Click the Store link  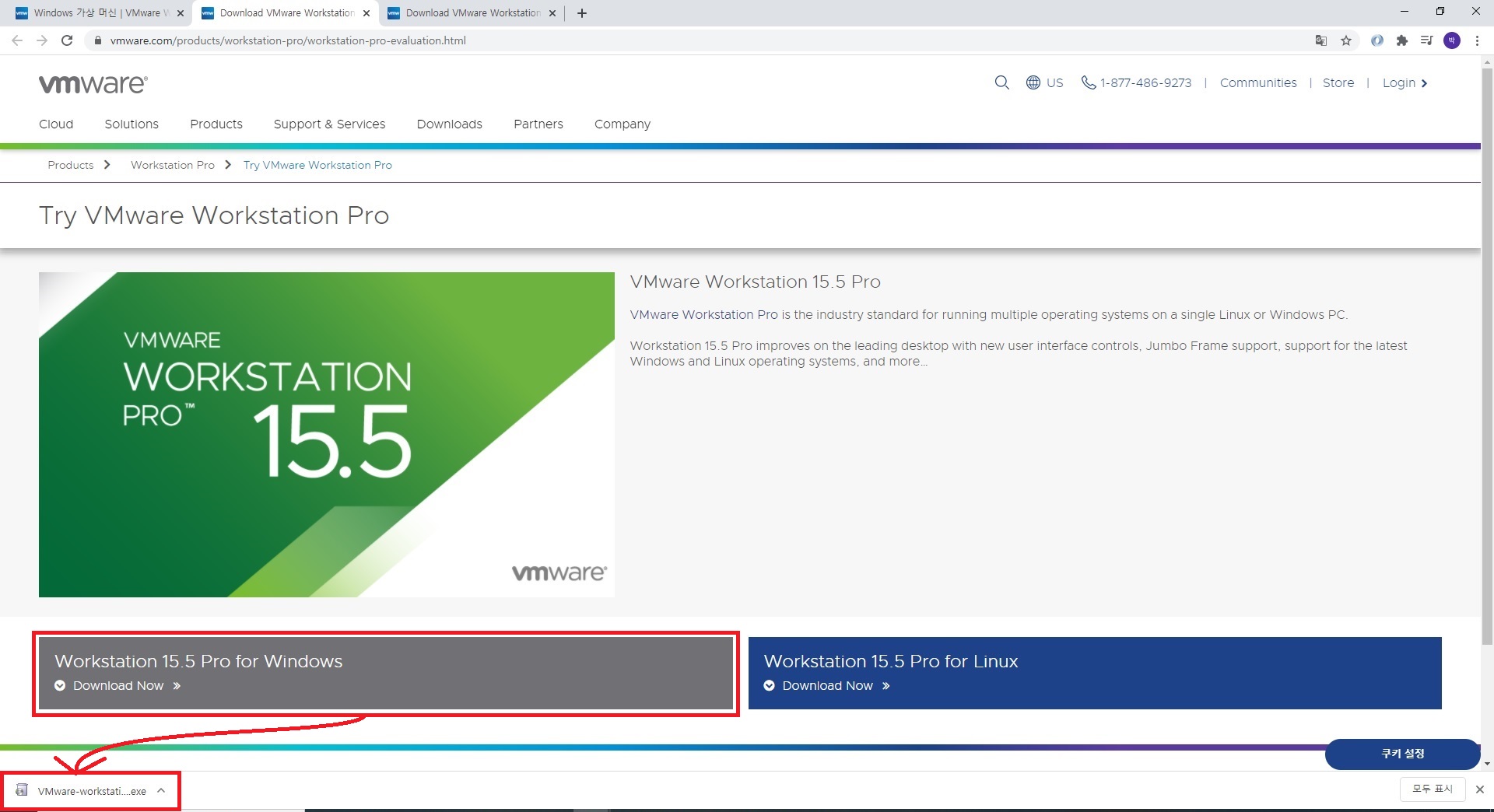pyautogui.click(x=1338, y=82)
